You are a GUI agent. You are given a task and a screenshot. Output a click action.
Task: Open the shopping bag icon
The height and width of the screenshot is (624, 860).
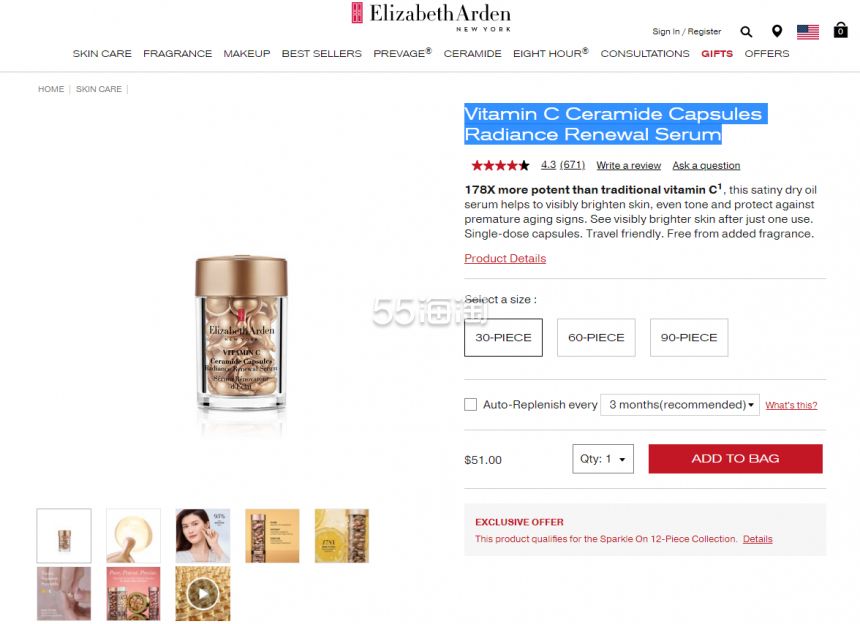click(840, 30)
